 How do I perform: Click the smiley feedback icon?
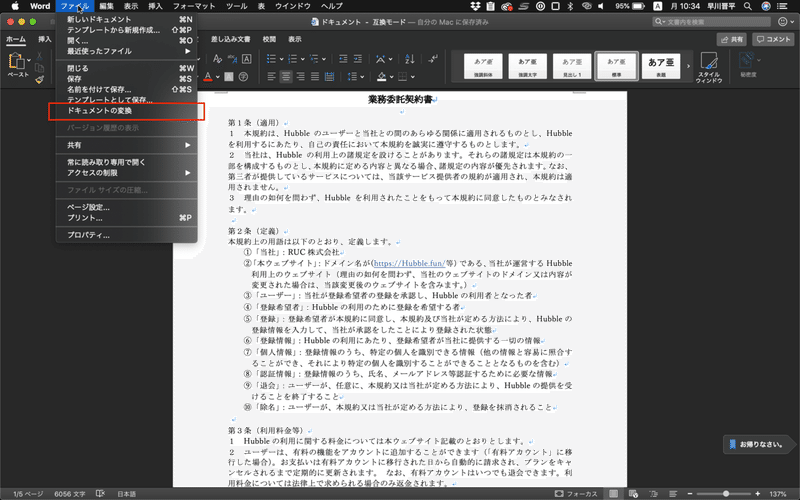tap(783, 21)
